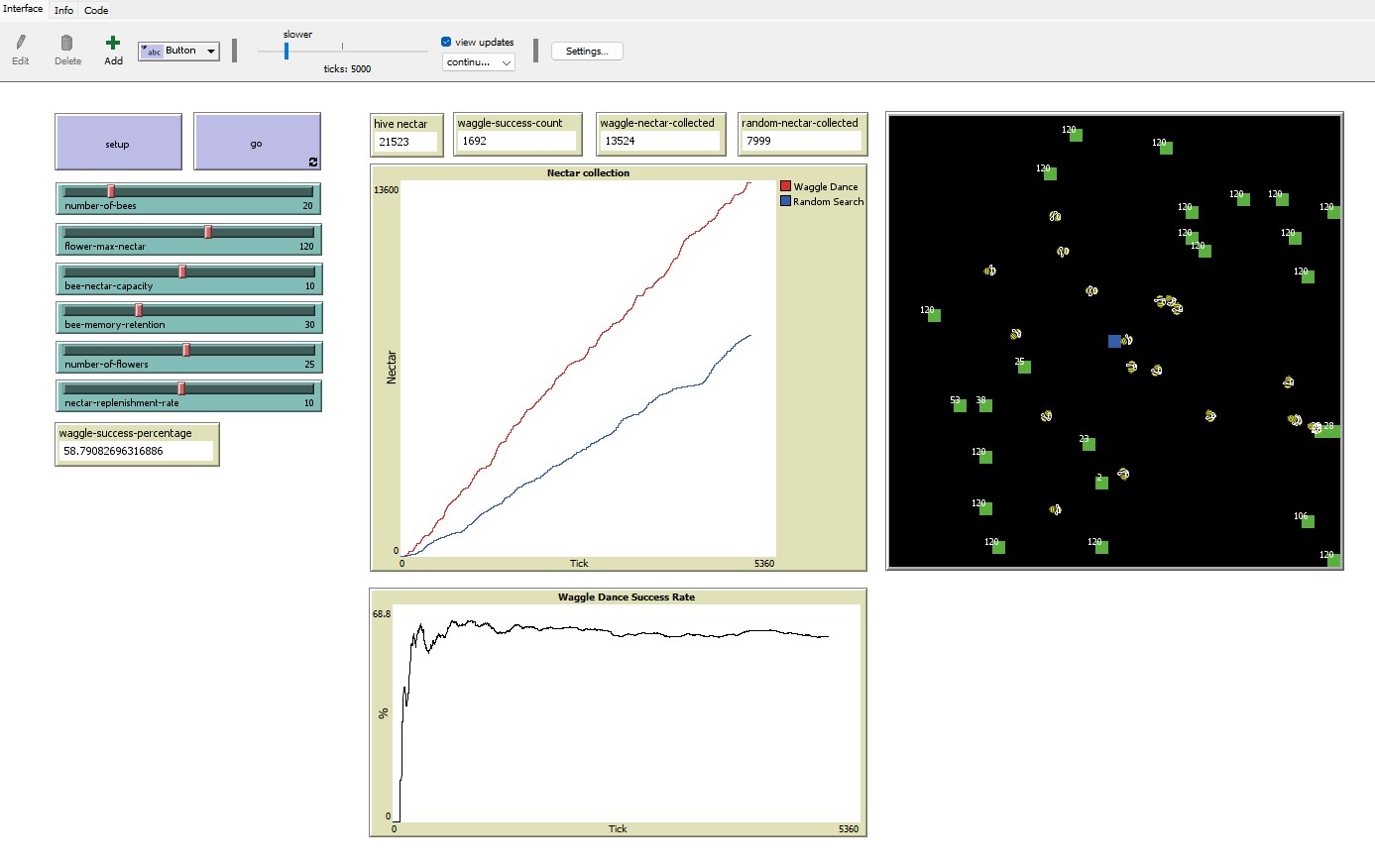Open the Button widget type dropdown
This screenshot has width=1375, height=868.
(179, 51)
